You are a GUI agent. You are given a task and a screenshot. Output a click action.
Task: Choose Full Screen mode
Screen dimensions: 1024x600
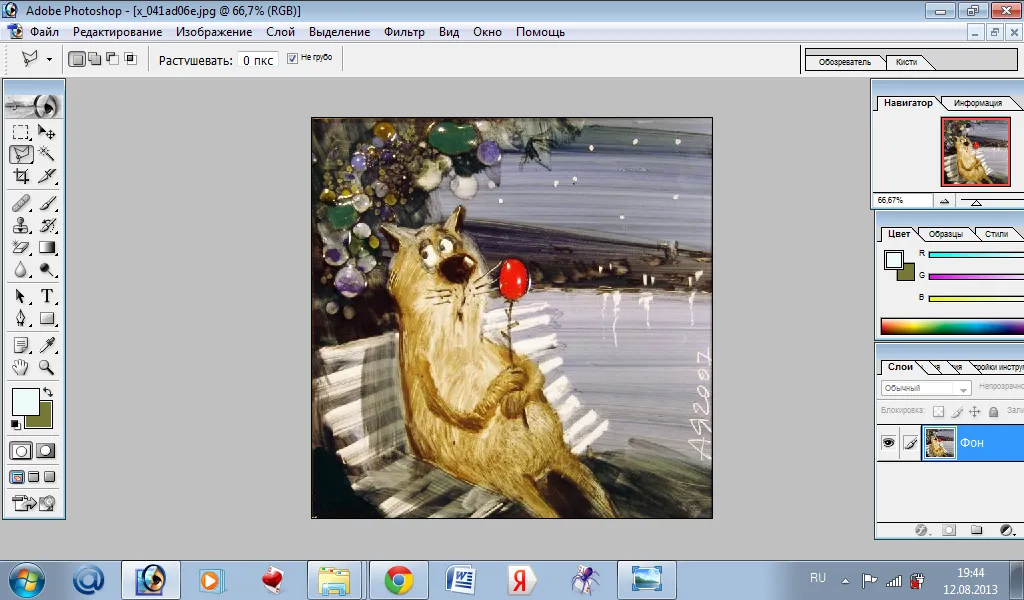[x=50, y=477]
